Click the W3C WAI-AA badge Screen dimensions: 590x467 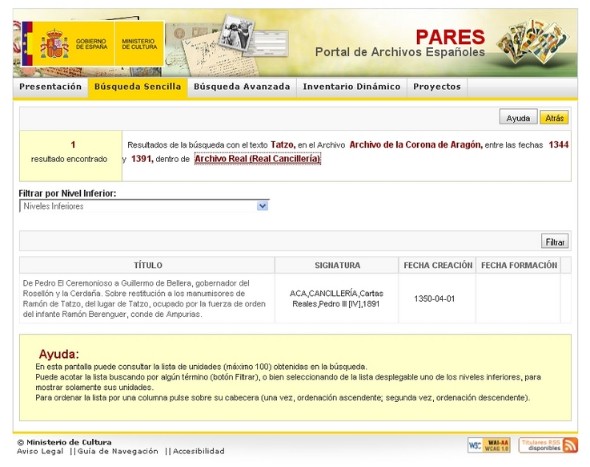489,445
